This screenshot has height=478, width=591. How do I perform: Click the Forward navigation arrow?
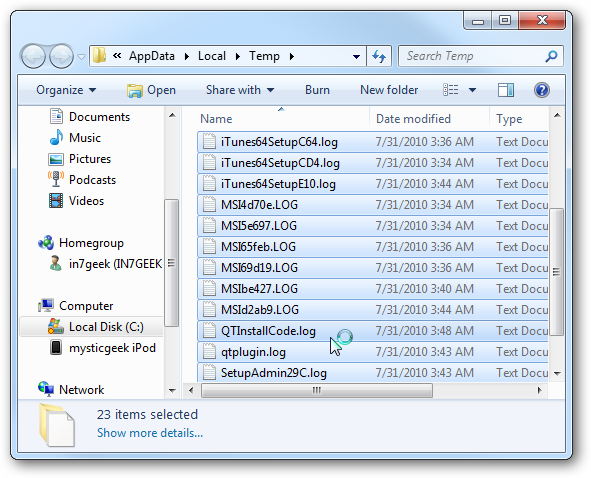(x=61, y=57)
